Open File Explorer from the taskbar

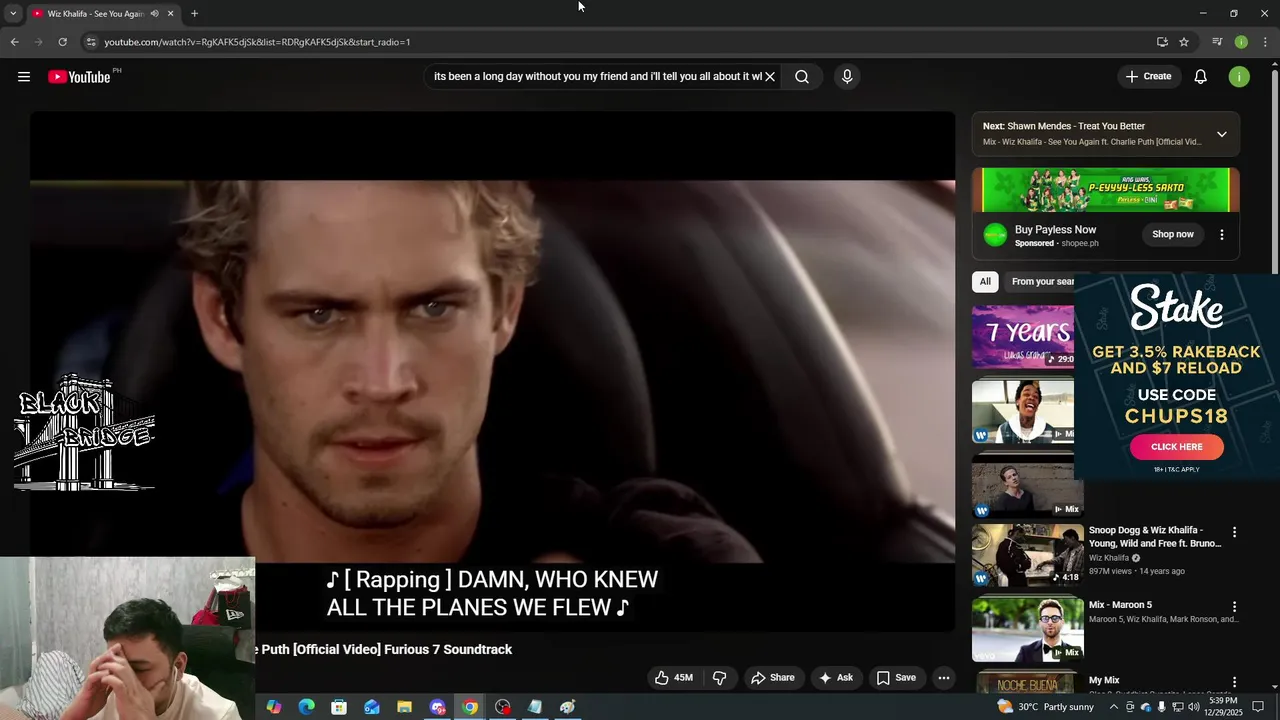click(x=404, y=707)
